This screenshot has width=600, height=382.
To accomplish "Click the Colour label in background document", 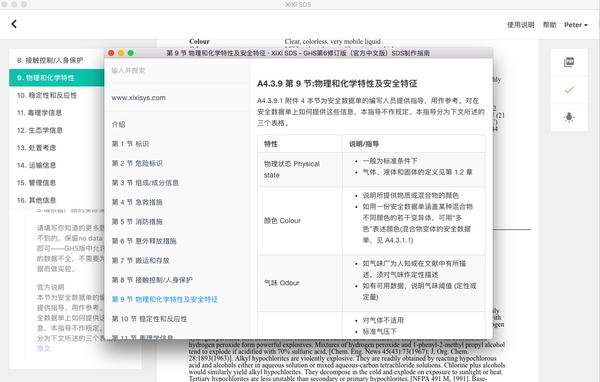I will [199, 41].
